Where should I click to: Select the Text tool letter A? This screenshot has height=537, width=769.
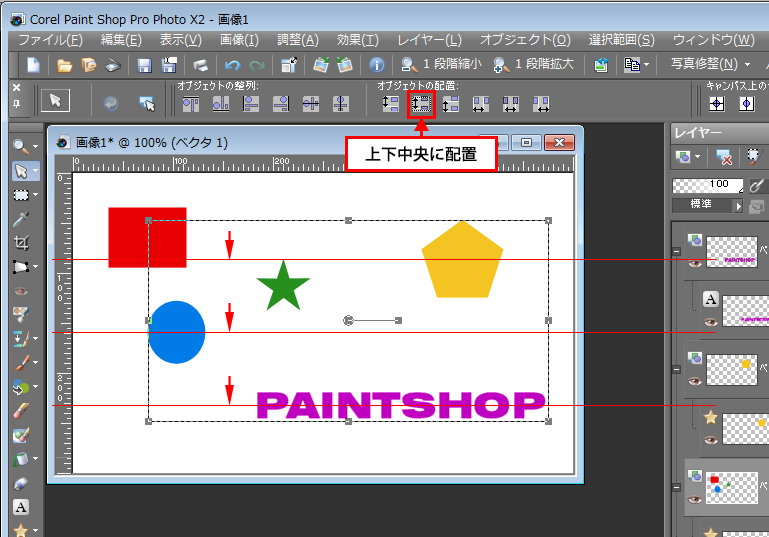(21, 507)
